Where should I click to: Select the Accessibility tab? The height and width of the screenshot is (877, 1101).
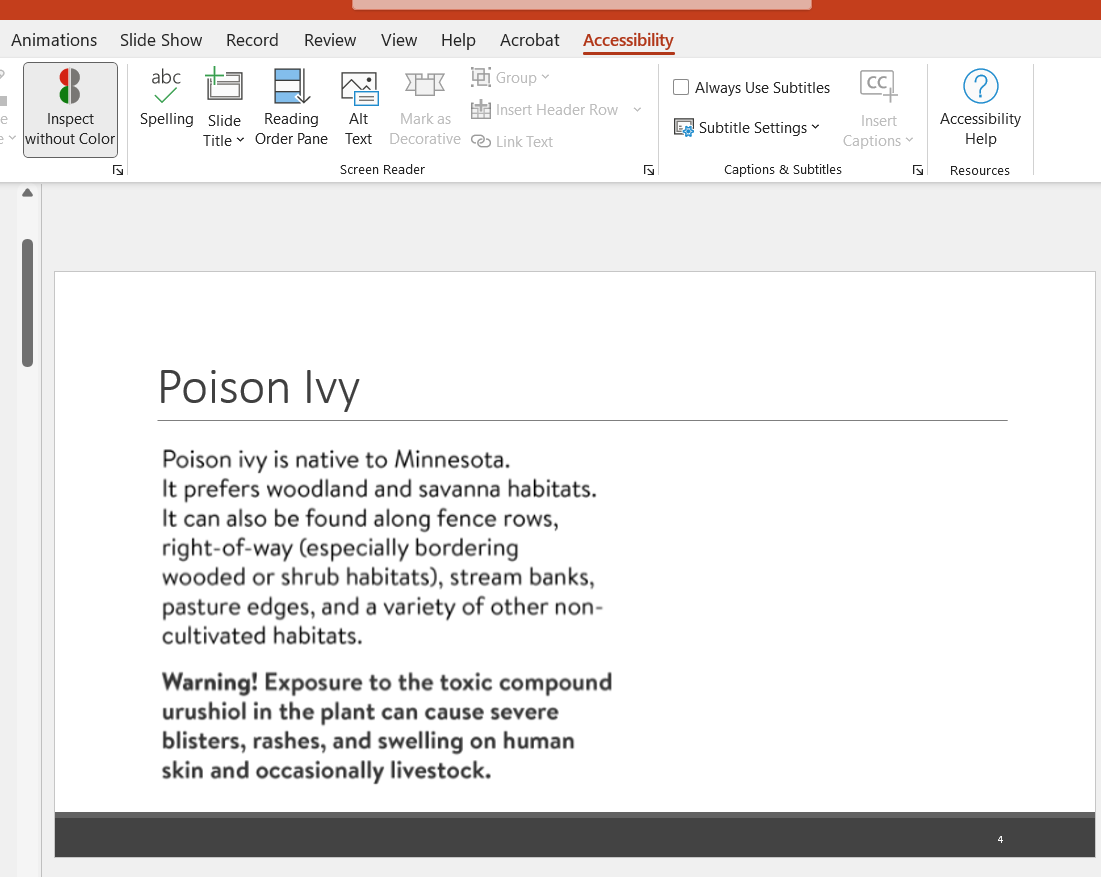click(x=628, y=40)
